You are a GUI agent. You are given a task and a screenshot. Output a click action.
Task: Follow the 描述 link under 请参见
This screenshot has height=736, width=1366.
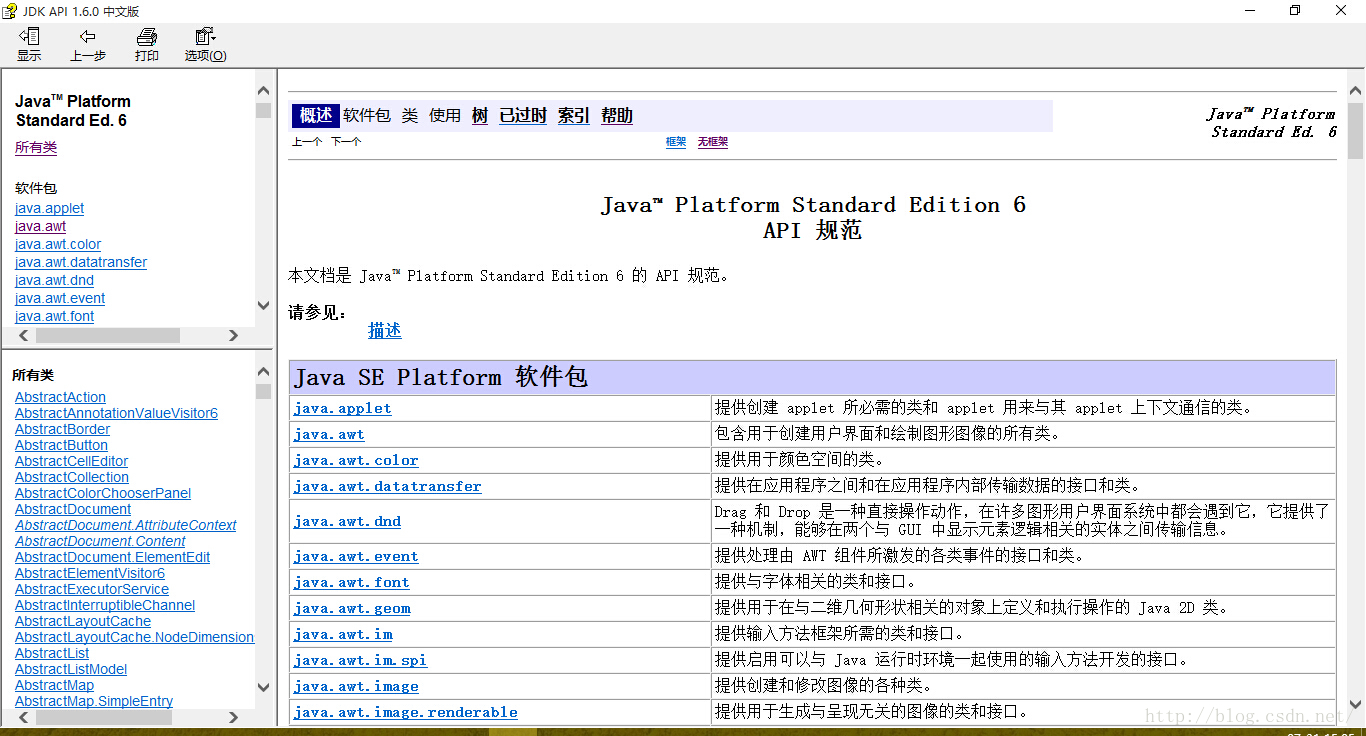[x=385, y=330]
